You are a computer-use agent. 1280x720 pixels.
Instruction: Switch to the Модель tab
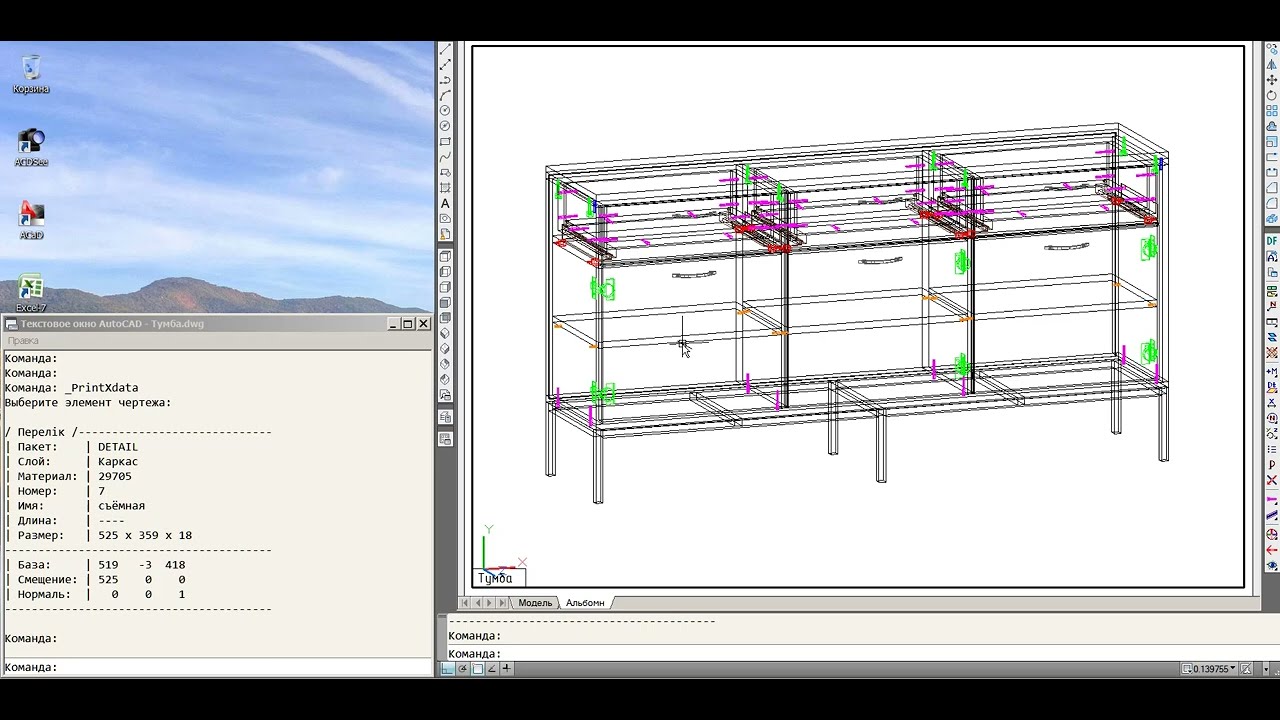[535, 603]
